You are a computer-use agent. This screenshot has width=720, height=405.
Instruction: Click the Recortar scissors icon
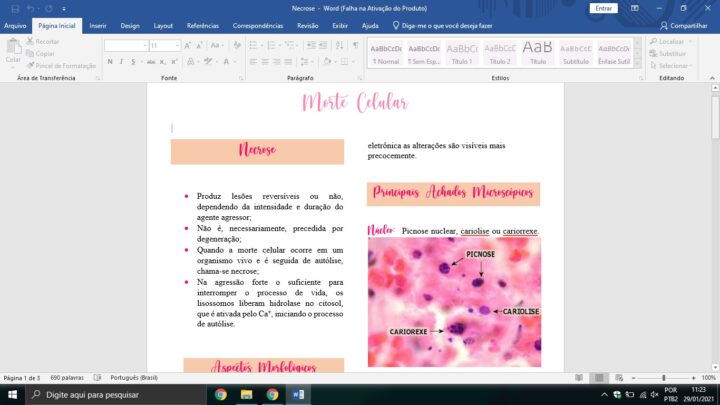[x=29, y=42]
